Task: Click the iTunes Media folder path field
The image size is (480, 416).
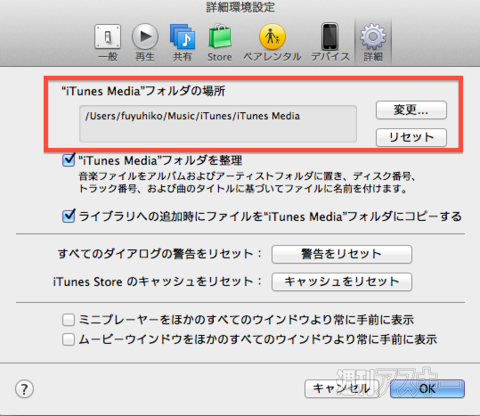Action: click(x=218, y=124)
